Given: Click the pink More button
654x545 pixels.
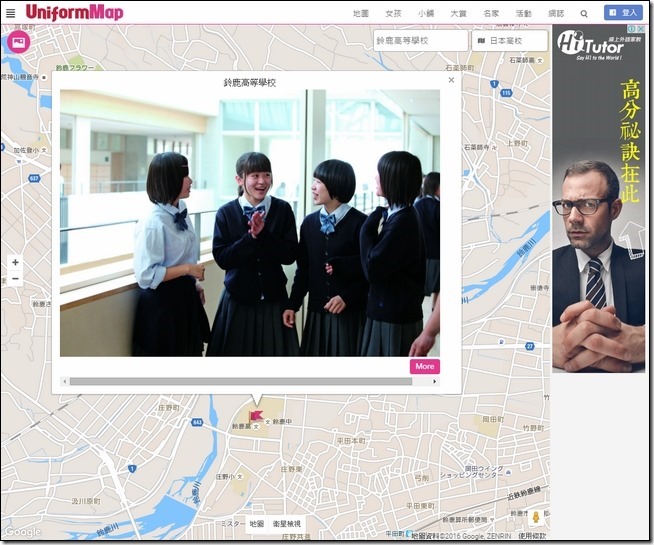Looking at the screenshot, I should point(424,366).
